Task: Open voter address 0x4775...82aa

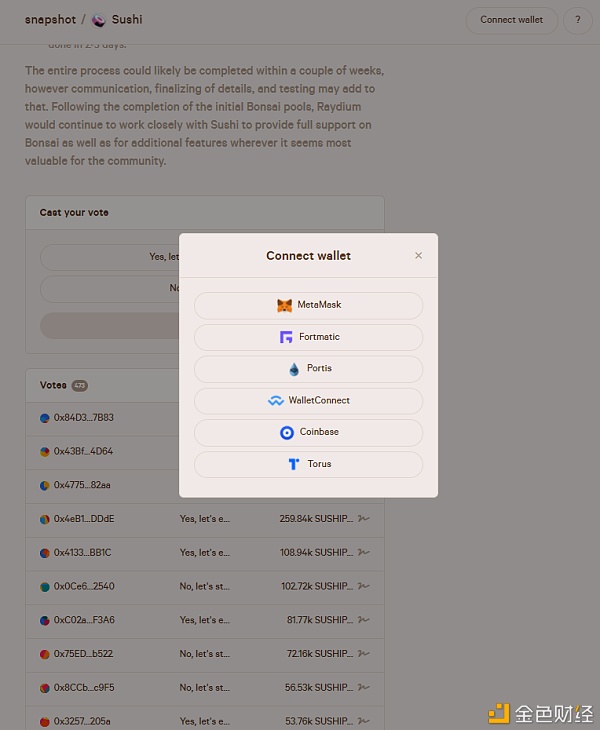Action: point(82,485)
